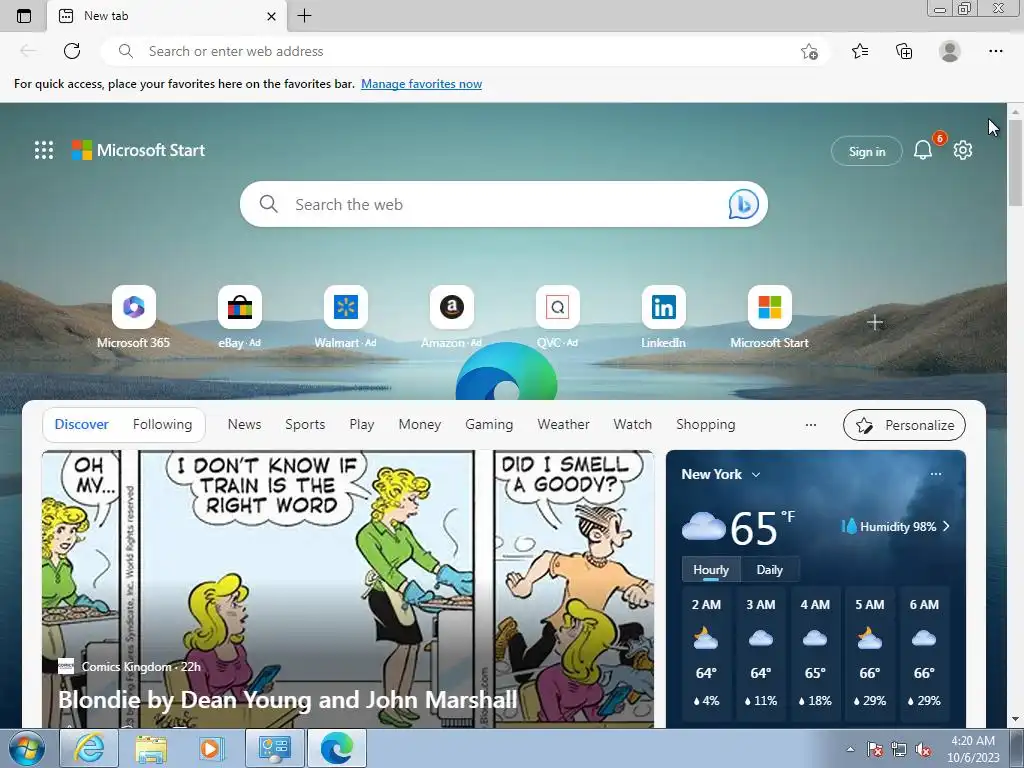Open Windows Media Player from taskbar
The image size is (1024, 768).
pyautogui.click(x=211, y=748)
